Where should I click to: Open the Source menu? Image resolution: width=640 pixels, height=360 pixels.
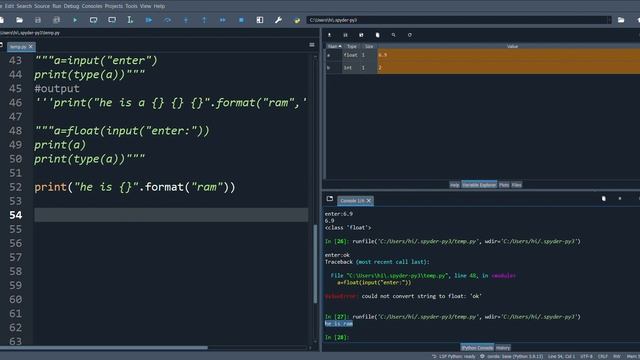tap(42, 6)
